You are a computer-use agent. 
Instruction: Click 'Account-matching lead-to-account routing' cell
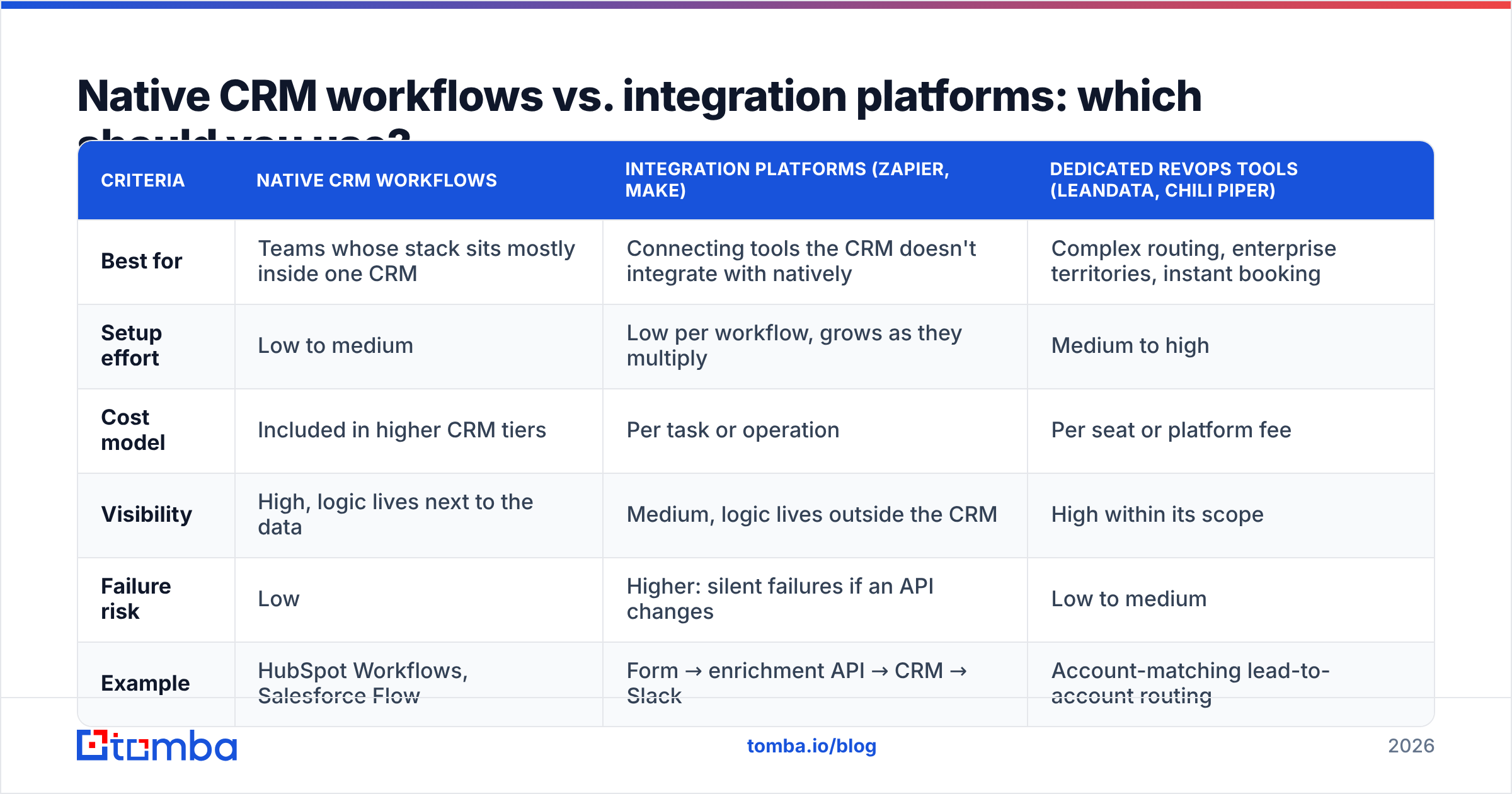(x=1191, y=683)
